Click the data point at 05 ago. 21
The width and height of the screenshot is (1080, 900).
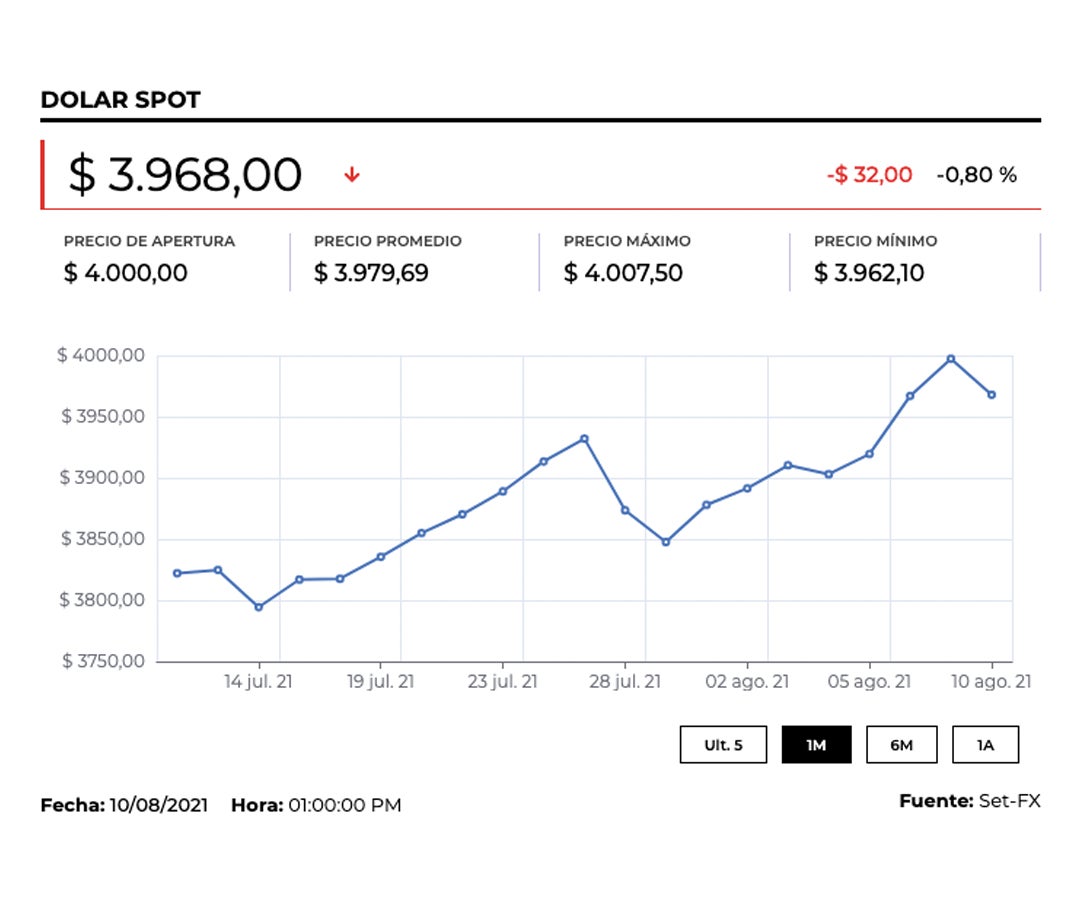[x=869, y=454]
